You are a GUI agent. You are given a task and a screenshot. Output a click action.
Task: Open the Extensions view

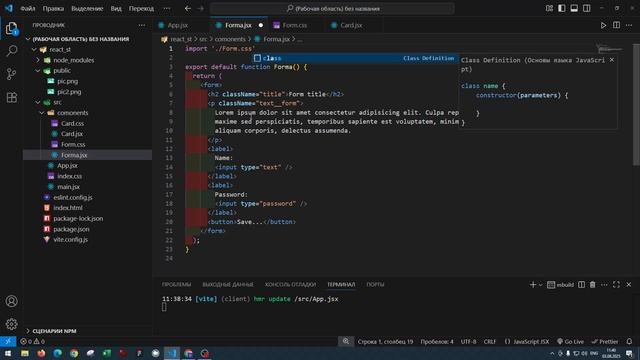(x=12, y=97)
